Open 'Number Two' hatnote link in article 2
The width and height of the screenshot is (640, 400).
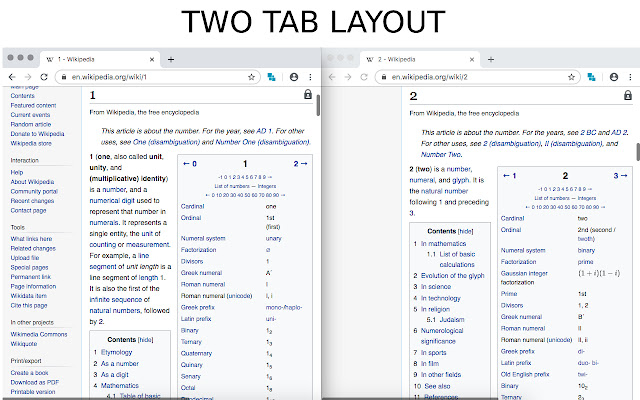(441, 155)
